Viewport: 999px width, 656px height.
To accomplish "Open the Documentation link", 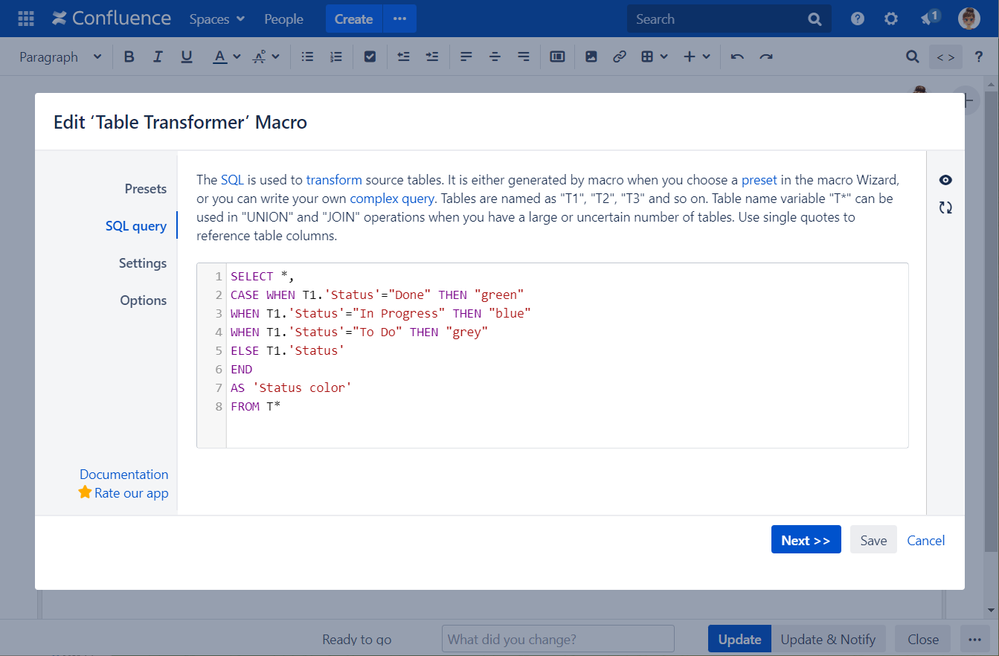I will (124, 474).
